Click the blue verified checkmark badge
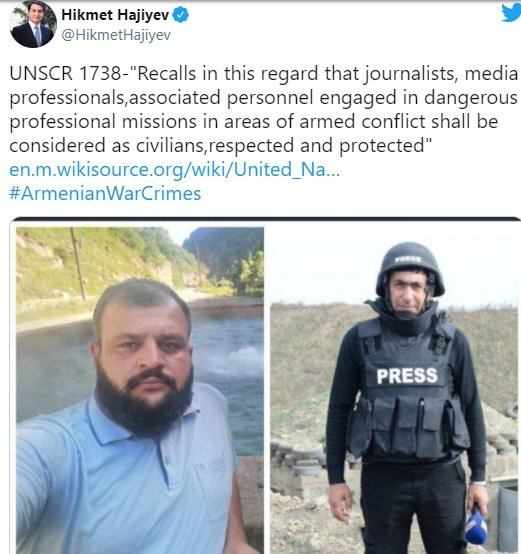 click(180, 15)
